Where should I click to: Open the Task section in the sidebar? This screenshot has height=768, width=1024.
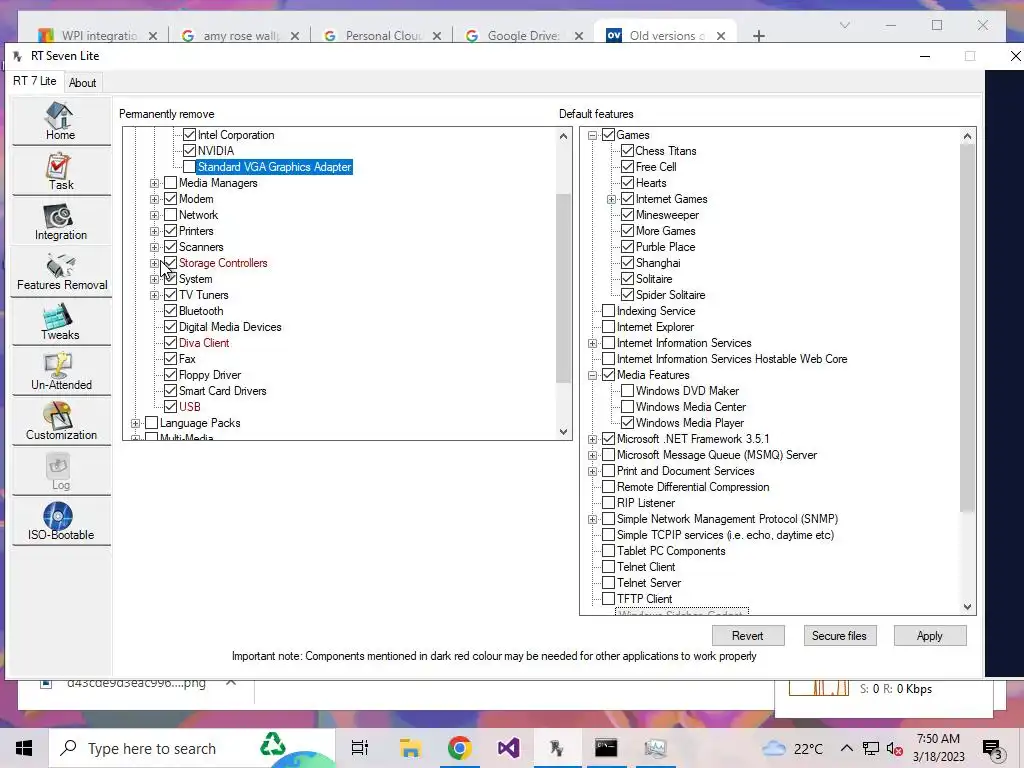pos(61,171)
